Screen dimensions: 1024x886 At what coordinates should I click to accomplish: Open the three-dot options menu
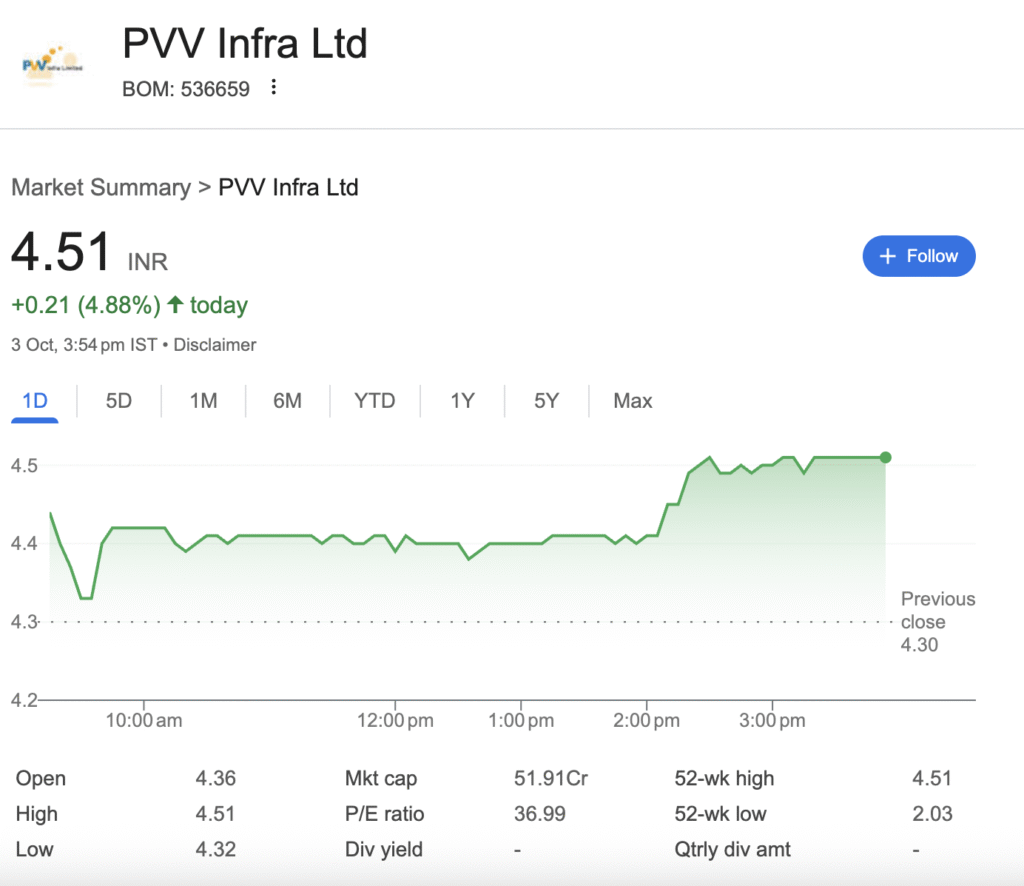[273, 88]
